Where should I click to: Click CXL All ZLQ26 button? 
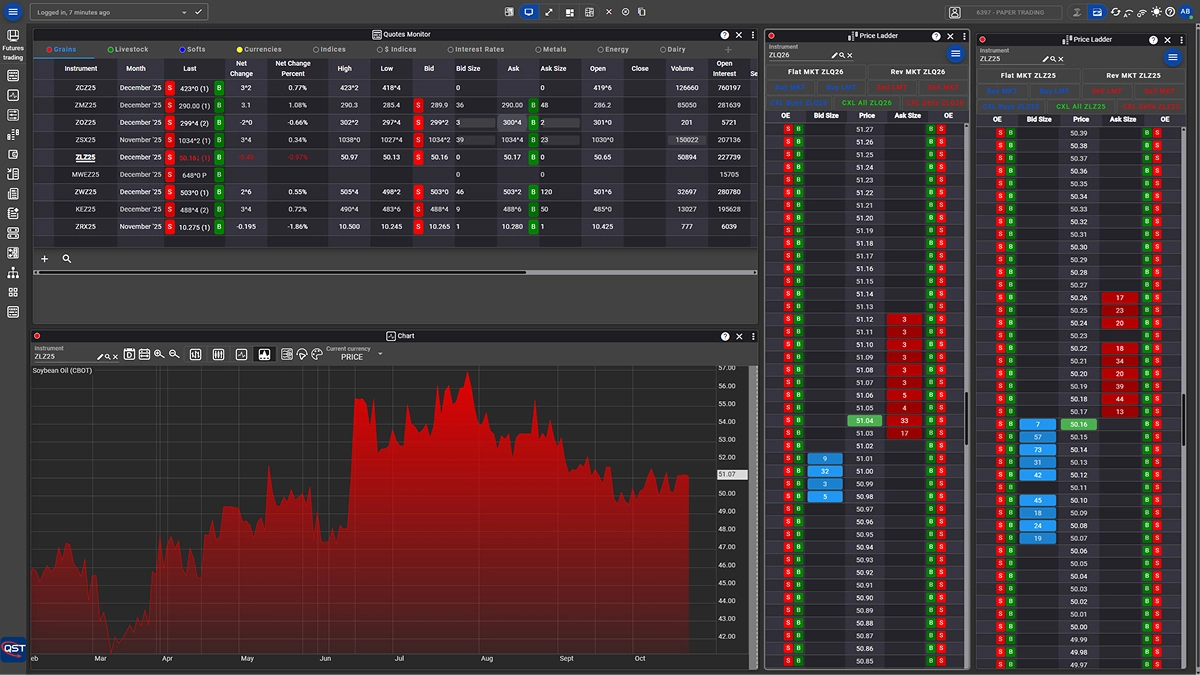(x=866, y=102)
